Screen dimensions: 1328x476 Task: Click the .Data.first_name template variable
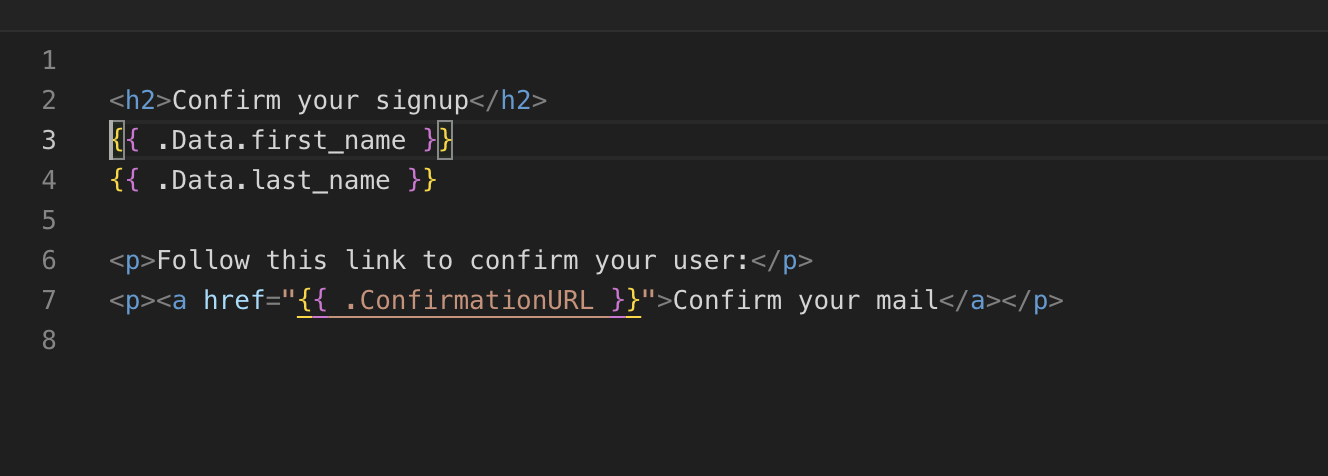[x=281, y=141]
